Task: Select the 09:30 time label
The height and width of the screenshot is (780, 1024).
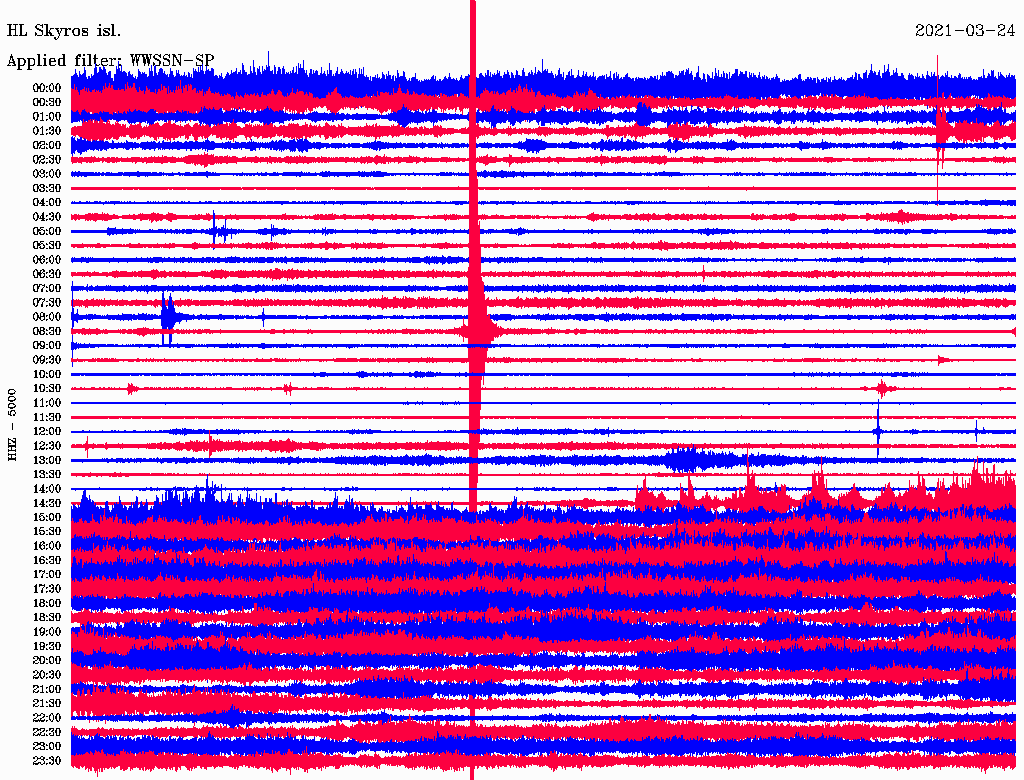Action: click(47, 360)
